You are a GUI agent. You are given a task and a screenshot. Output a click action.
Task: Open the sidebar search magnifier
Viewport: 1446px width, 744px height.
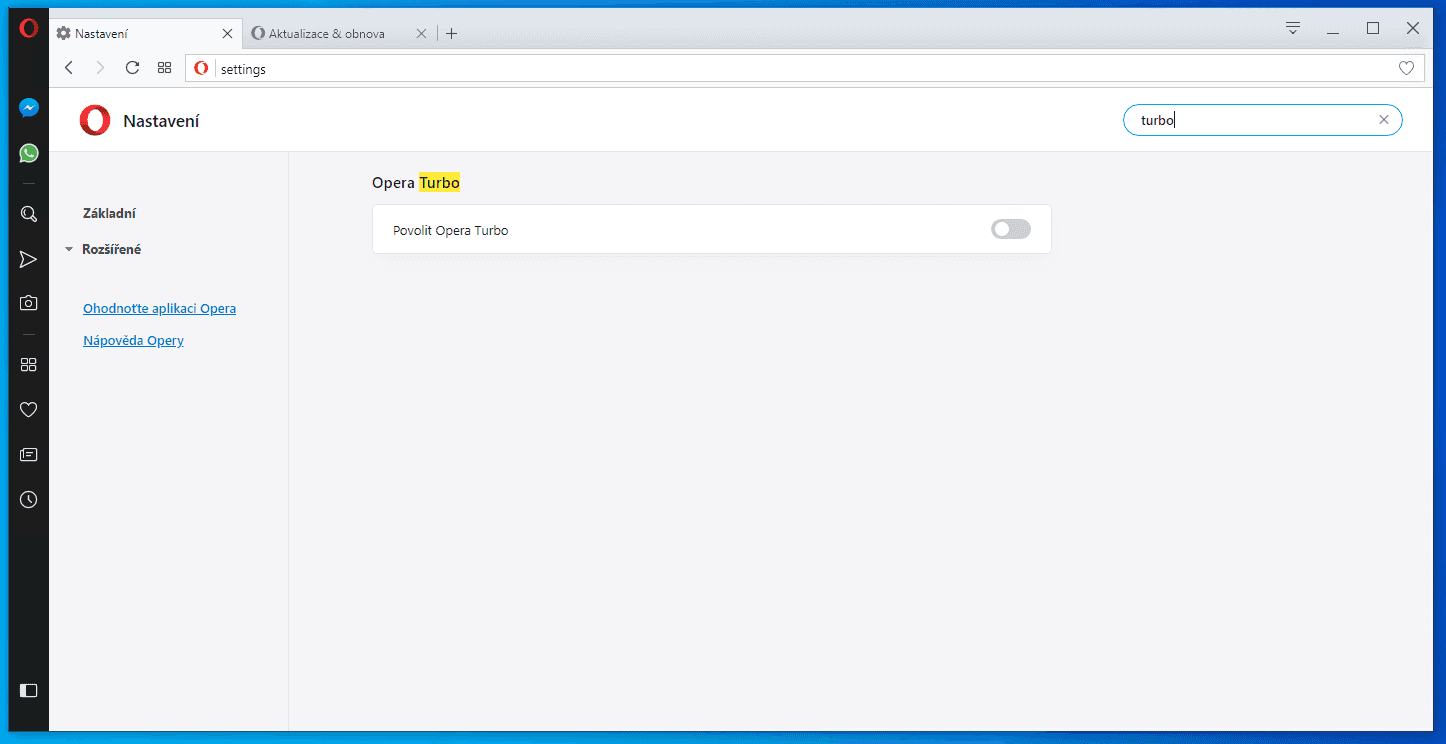pos(29,214)
